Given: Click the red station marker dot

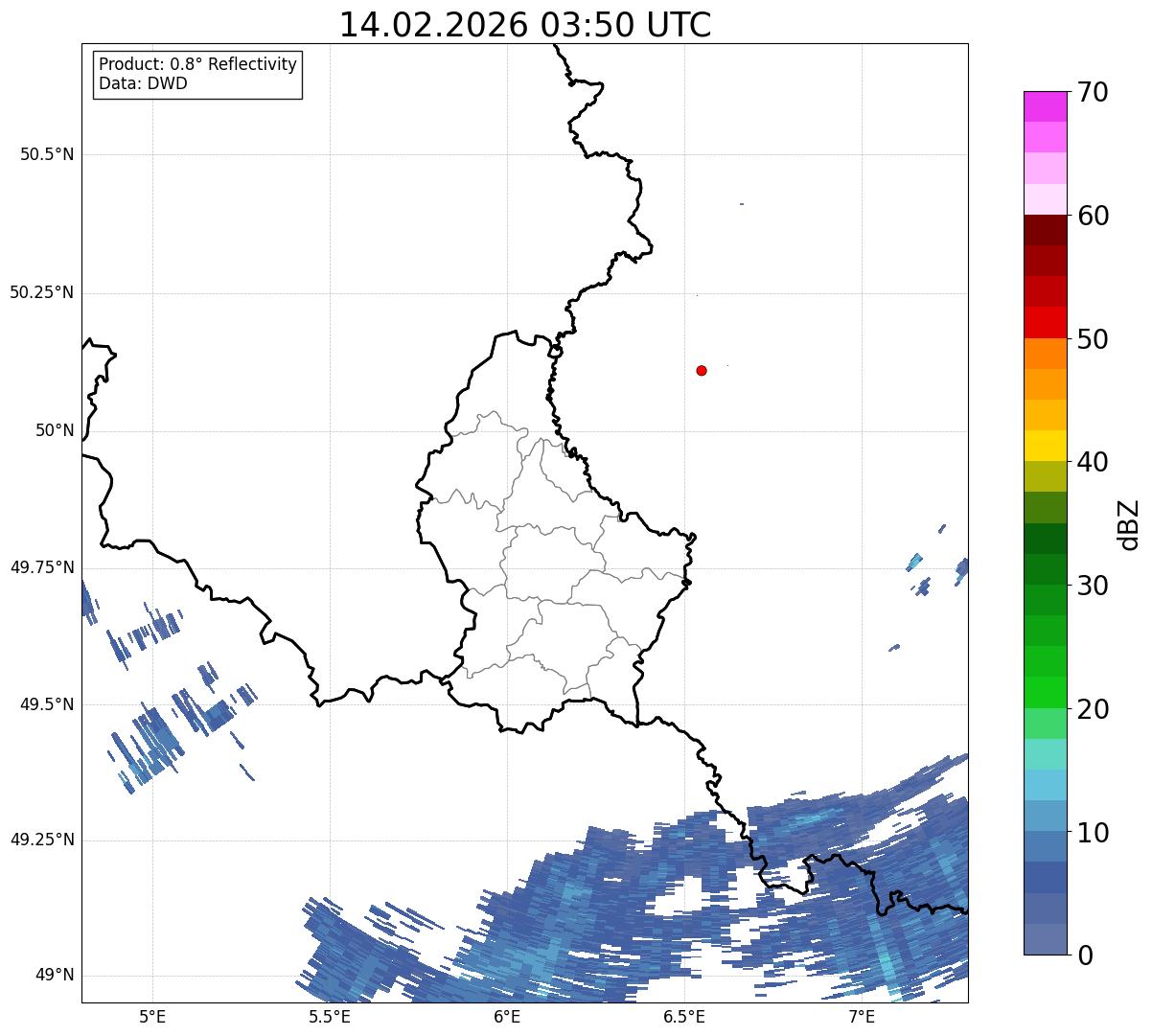Looking at the screenshot, I should 702,370.
